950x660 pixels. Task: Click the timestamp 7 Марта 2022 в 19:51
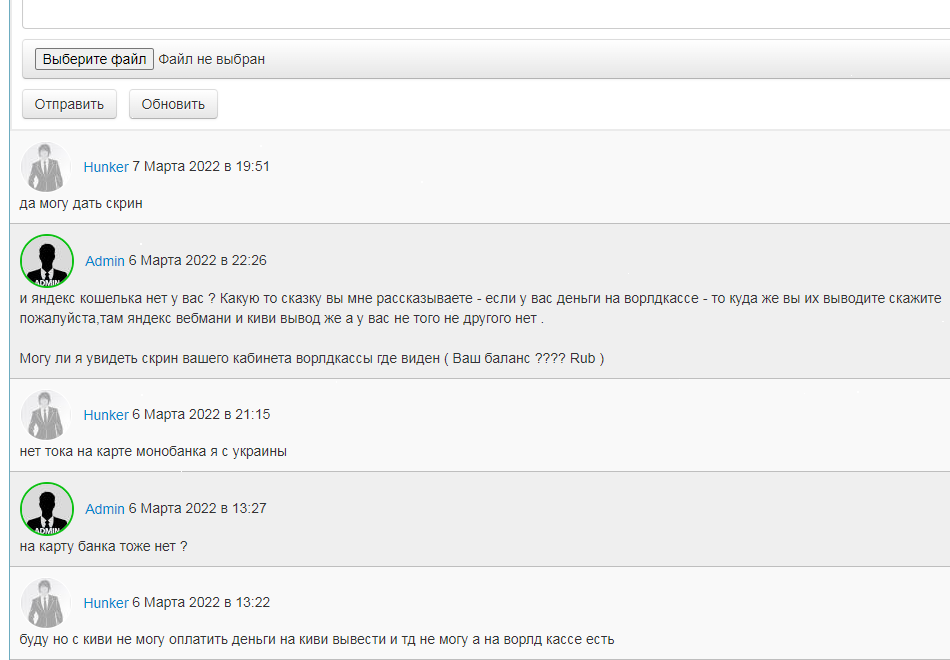pos(201,167)
